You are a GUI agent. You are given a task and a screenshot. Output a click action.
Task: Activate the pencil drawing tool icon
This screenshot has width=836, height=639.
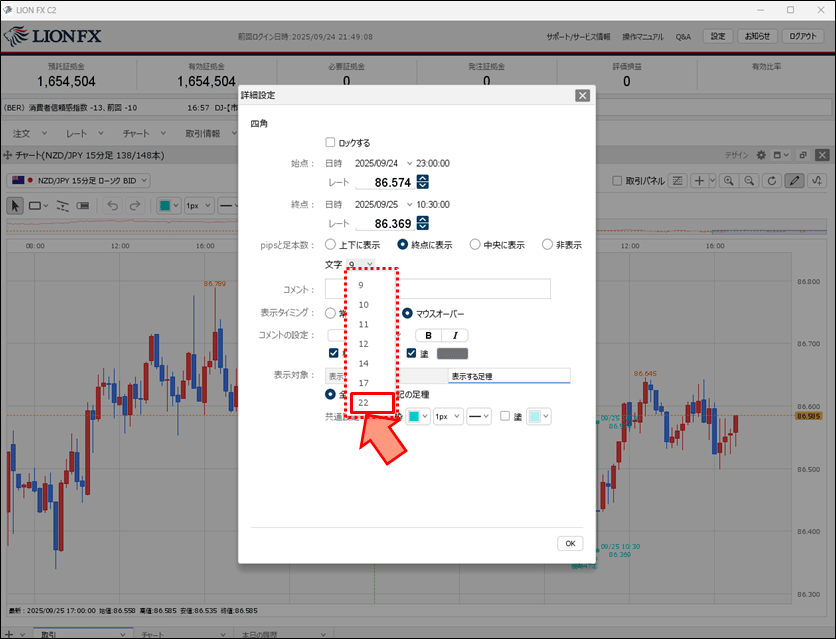pos(794,181)
